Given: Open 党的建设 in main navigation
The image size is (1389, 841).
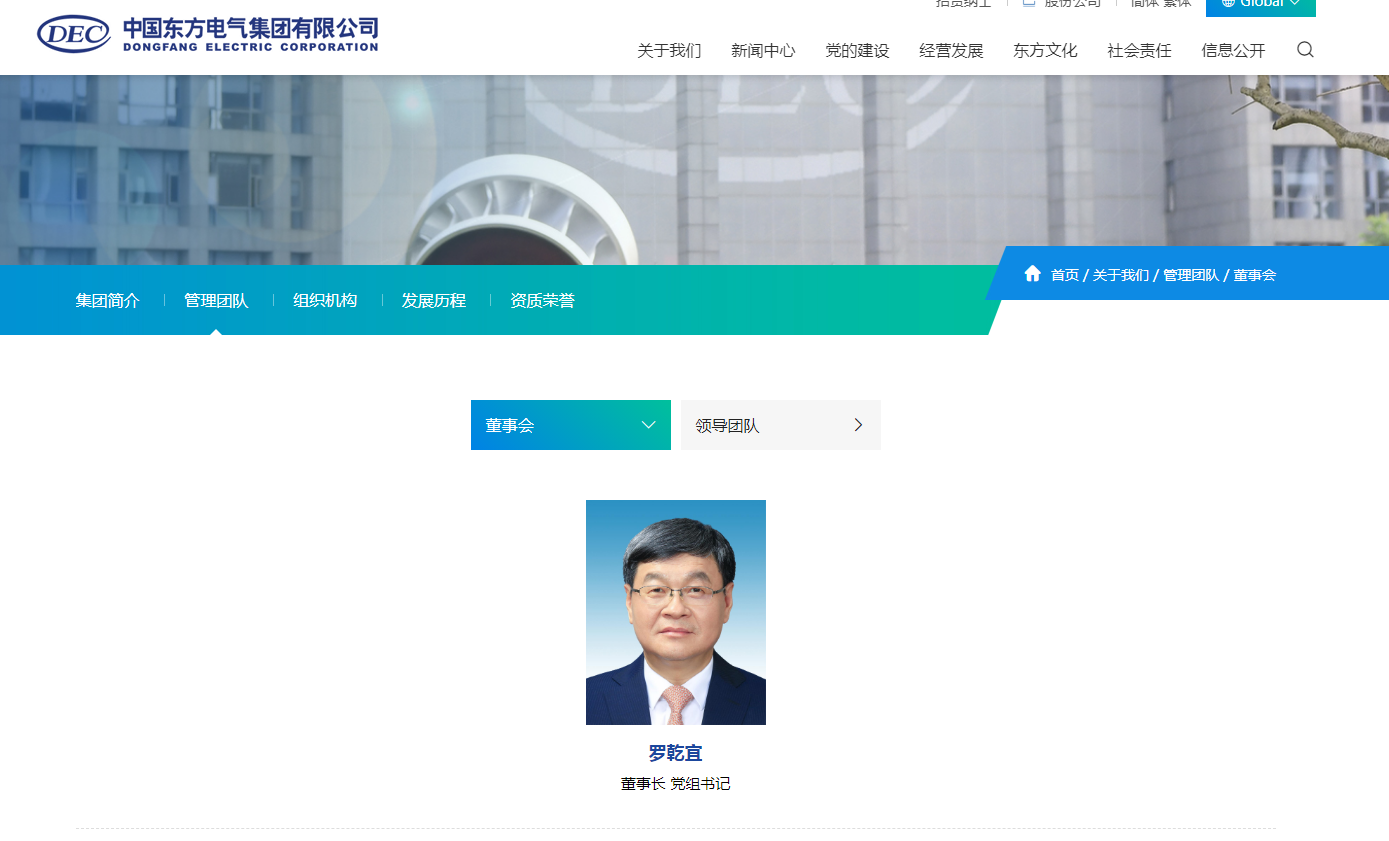Looking at the screenshot, I should [857, 51].
